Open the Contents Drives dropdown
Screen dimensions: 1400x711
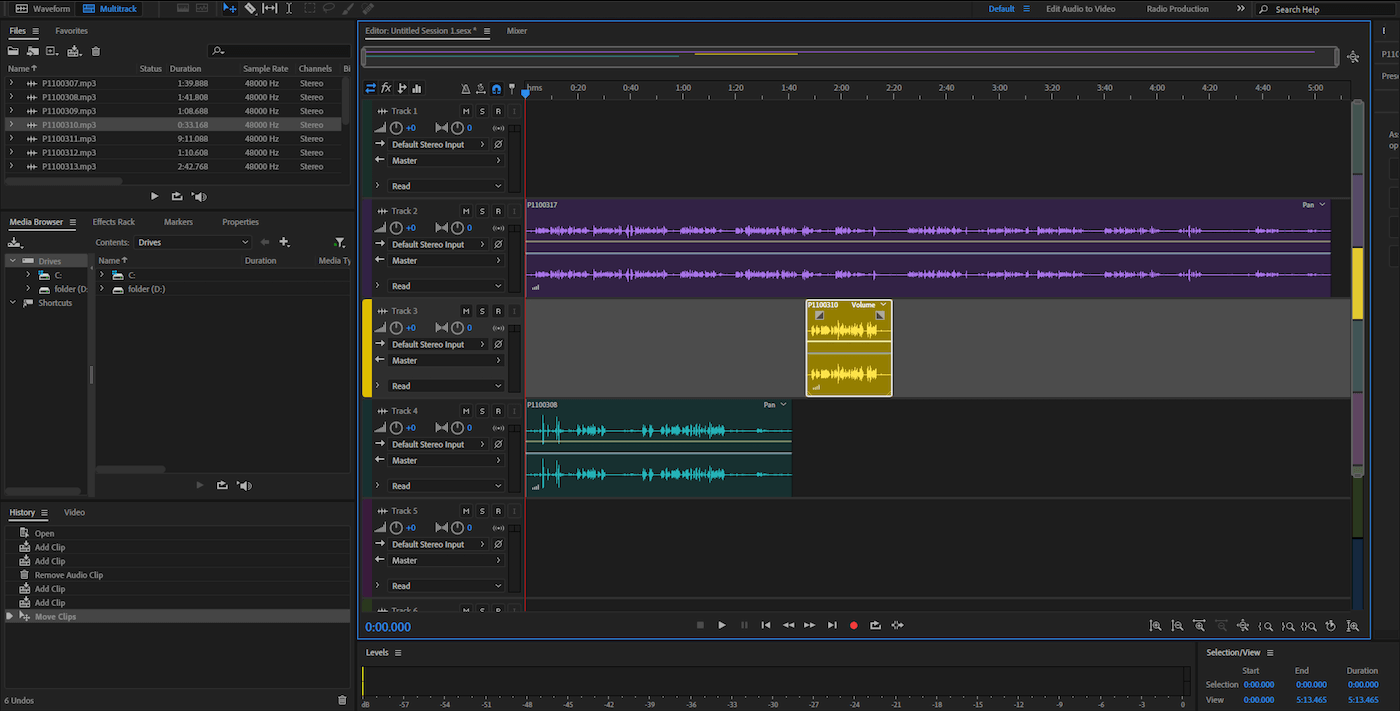(193, 242)
